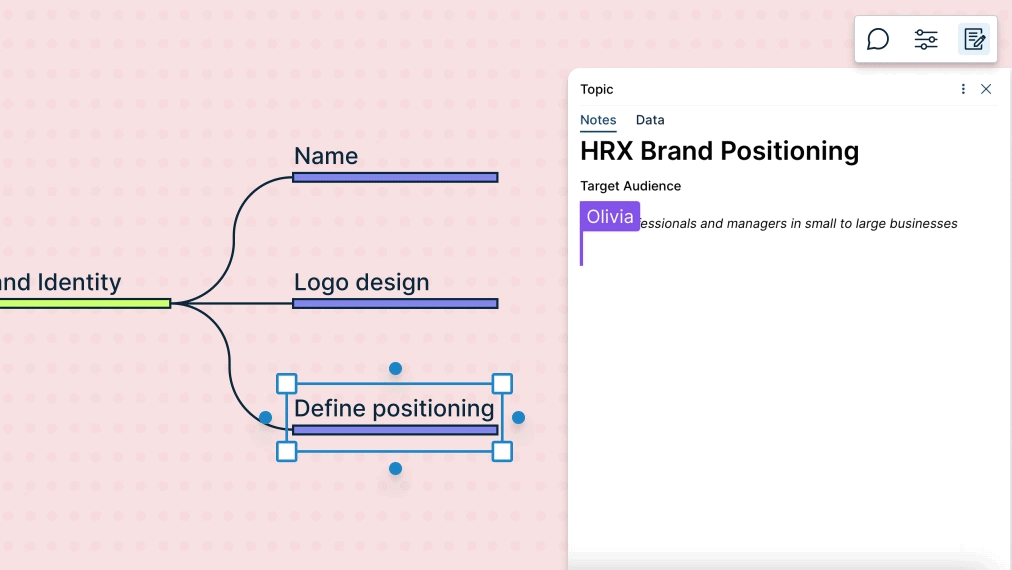Screen dimensions: 1012x570
Task: Toggle the notes editor icon
Action: pyautogui.click(x=974, y=39)
